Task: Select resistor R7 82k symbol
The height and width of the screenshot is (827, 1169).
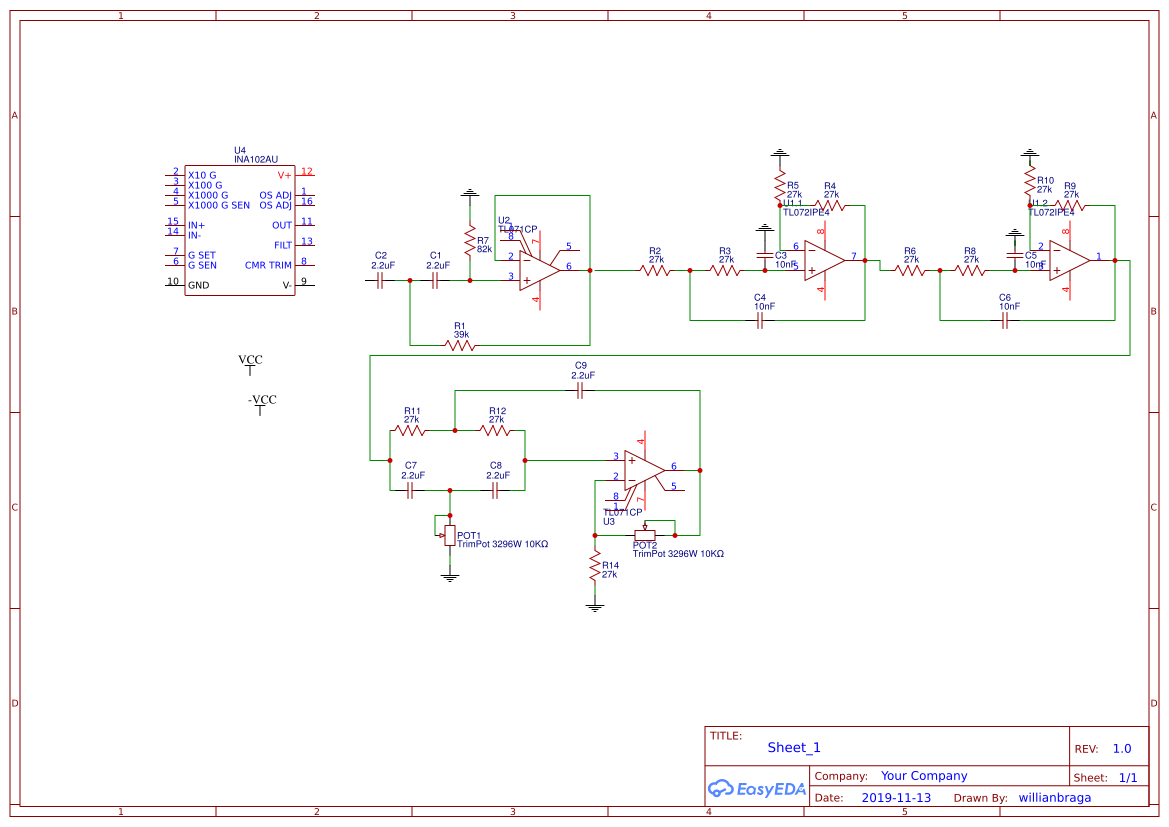Action: 468,241
